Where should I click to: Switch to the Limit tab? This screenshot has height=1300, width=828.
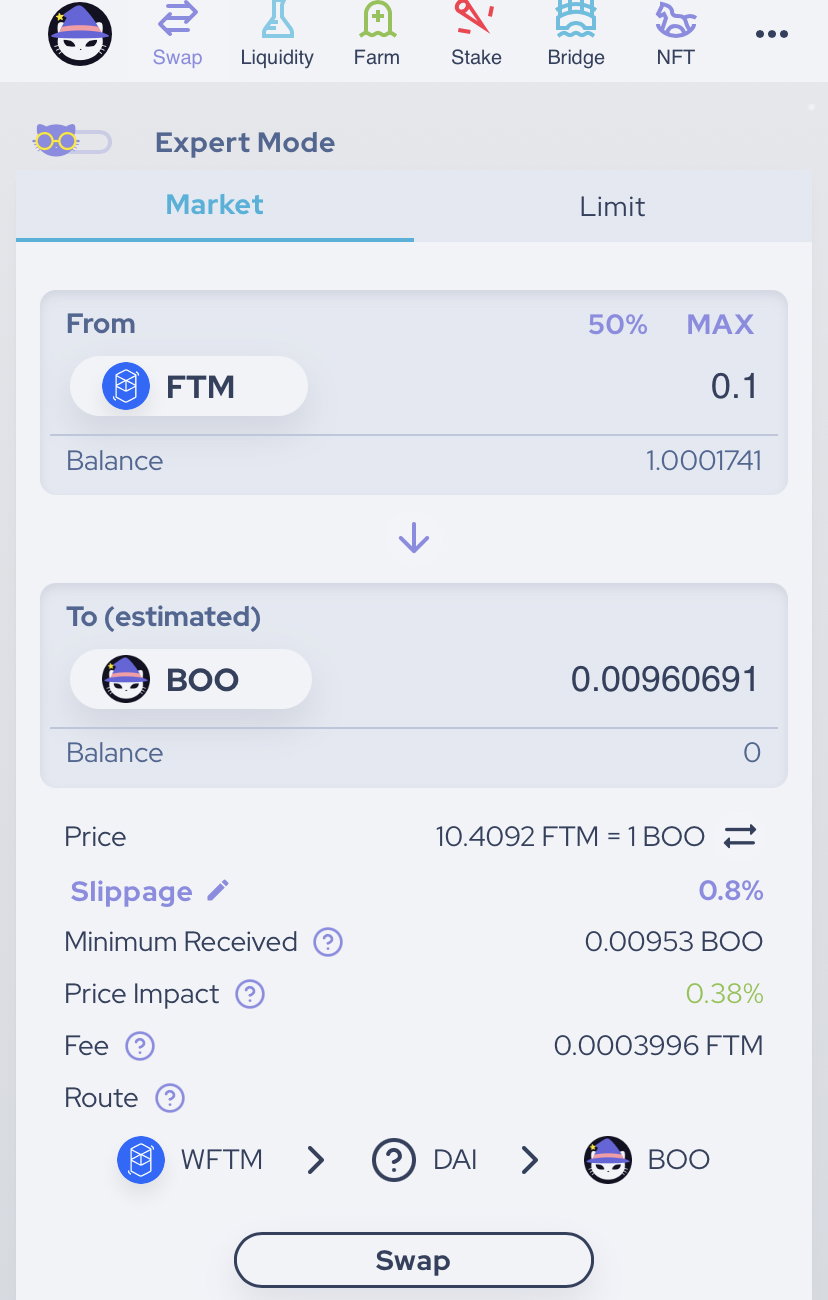[612, 206]
